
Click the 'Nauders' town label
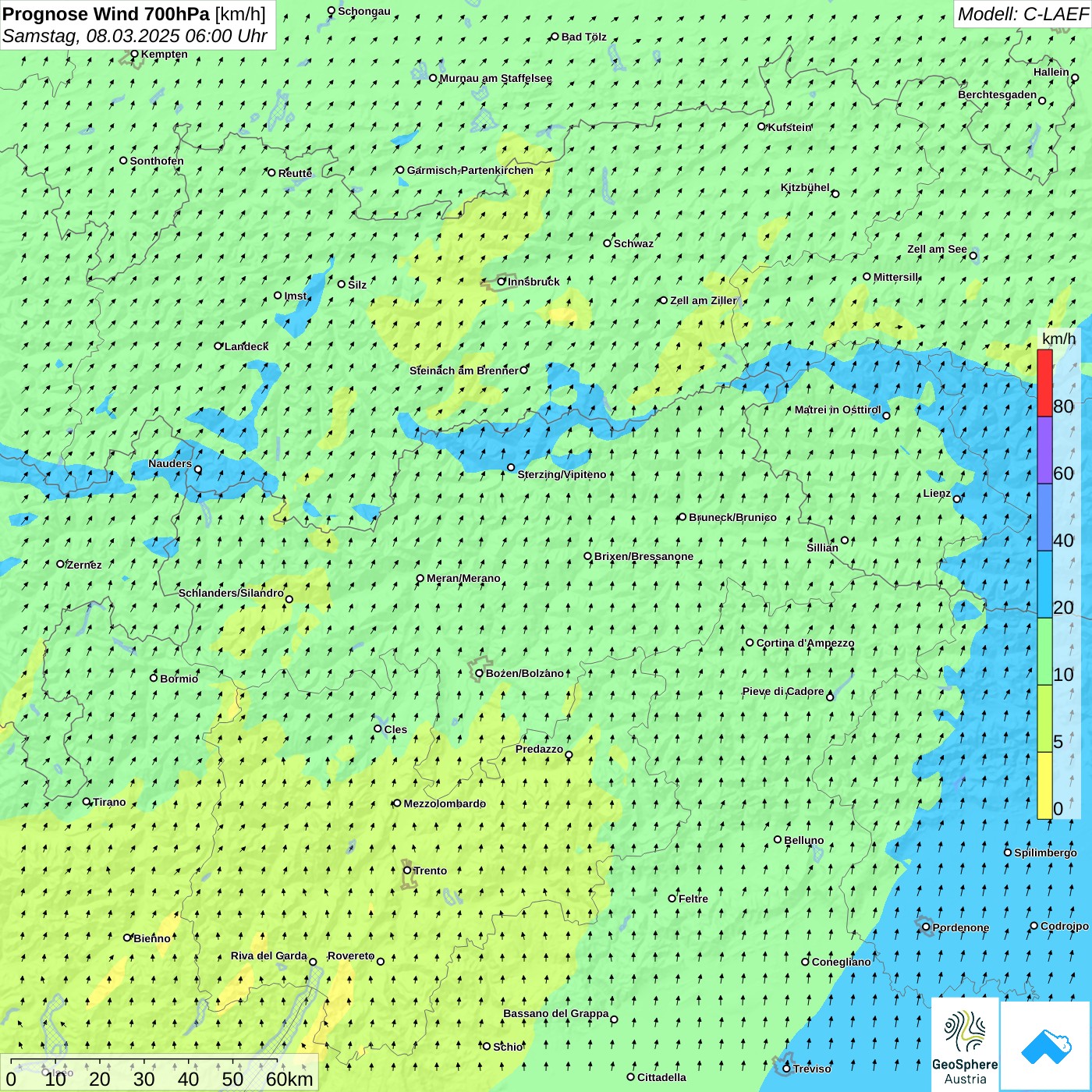pos(170,463)
